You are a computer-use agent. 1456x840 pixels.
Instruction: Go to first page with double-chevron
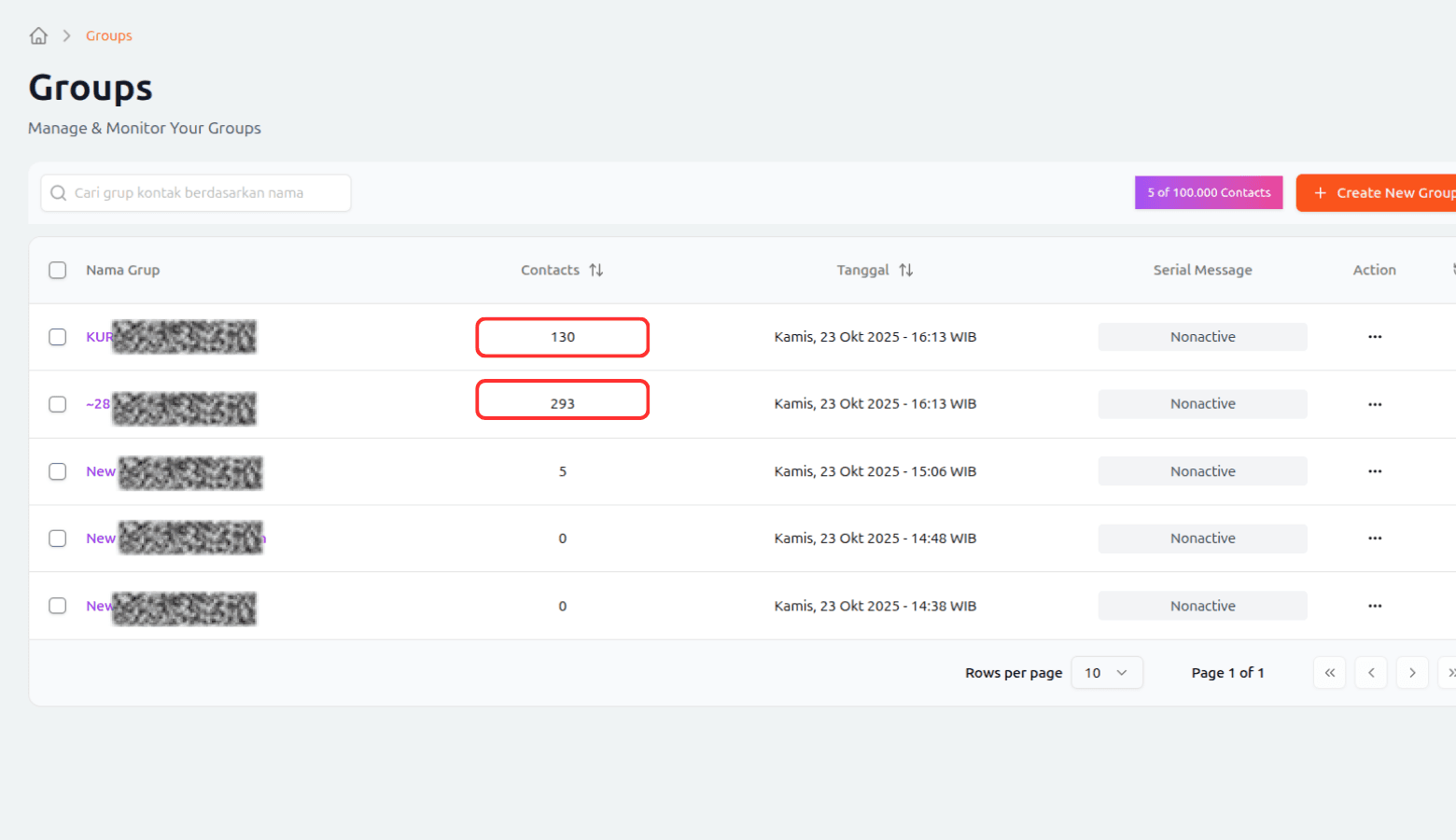(x=1329, y=673)
